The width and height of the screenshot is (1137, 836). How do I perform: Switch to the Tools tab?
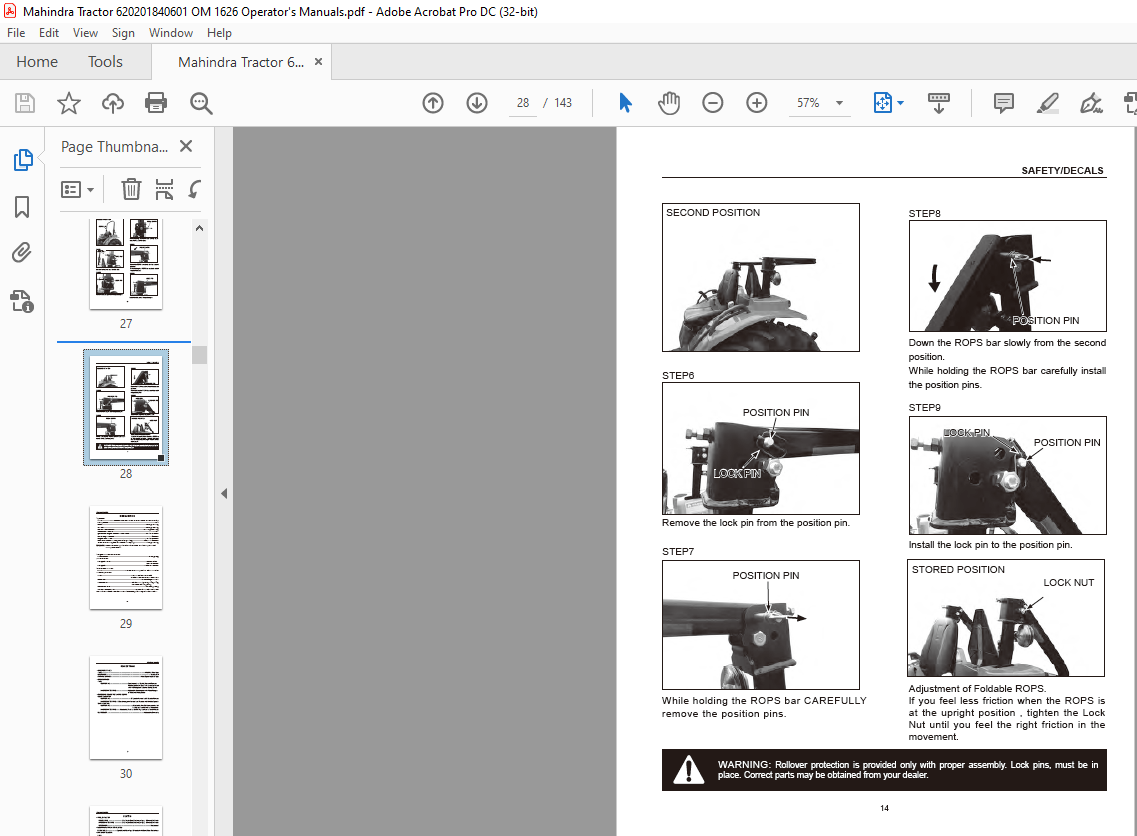[105, 62]
